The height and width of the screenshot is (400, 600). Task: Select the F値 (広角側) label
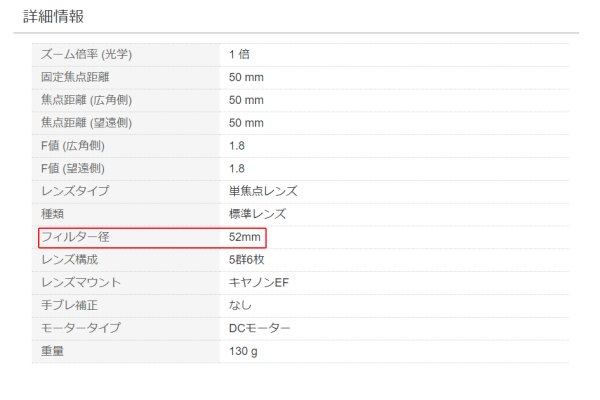pos(73,146)
